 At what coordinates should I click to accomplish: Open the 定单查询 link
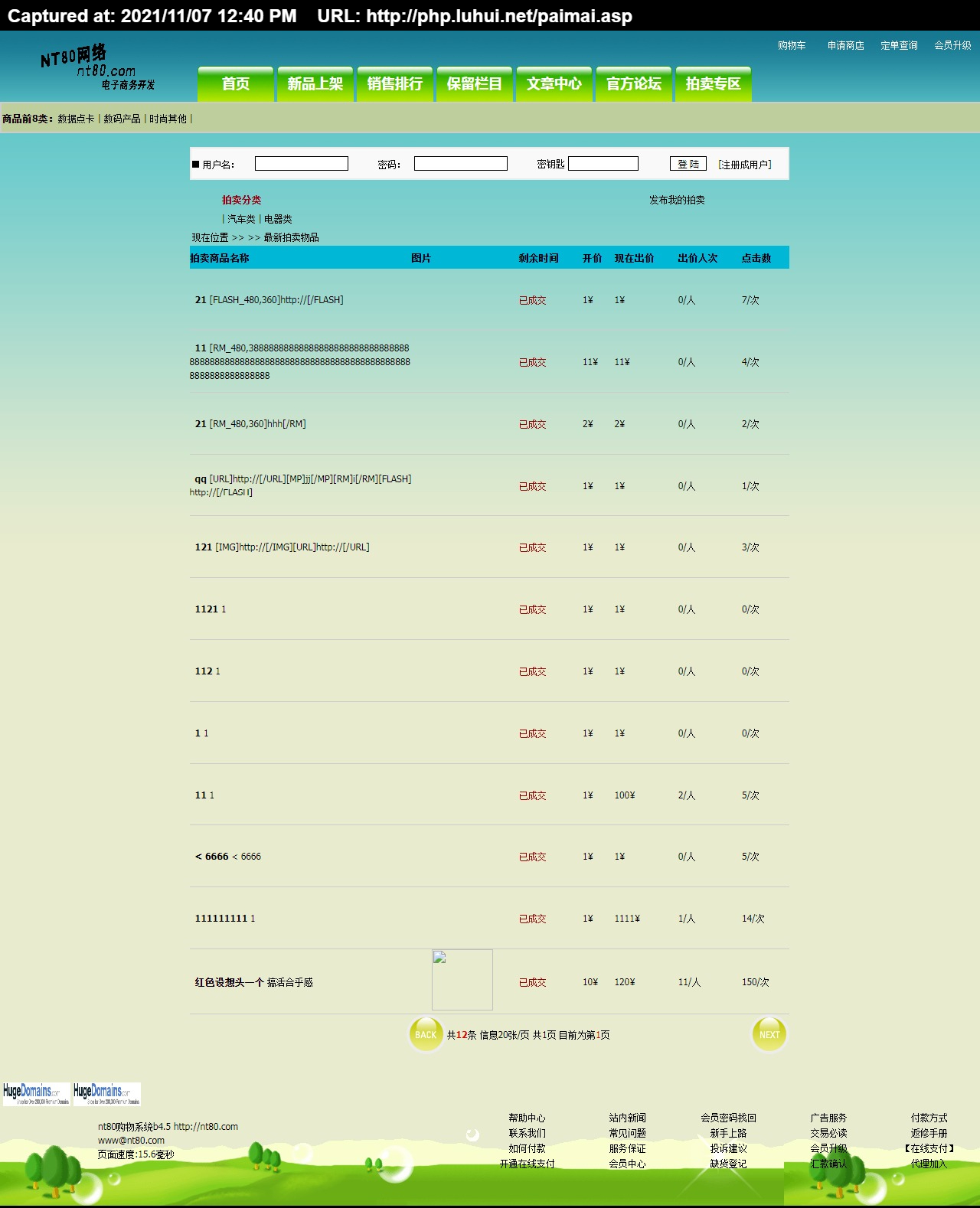899,46
